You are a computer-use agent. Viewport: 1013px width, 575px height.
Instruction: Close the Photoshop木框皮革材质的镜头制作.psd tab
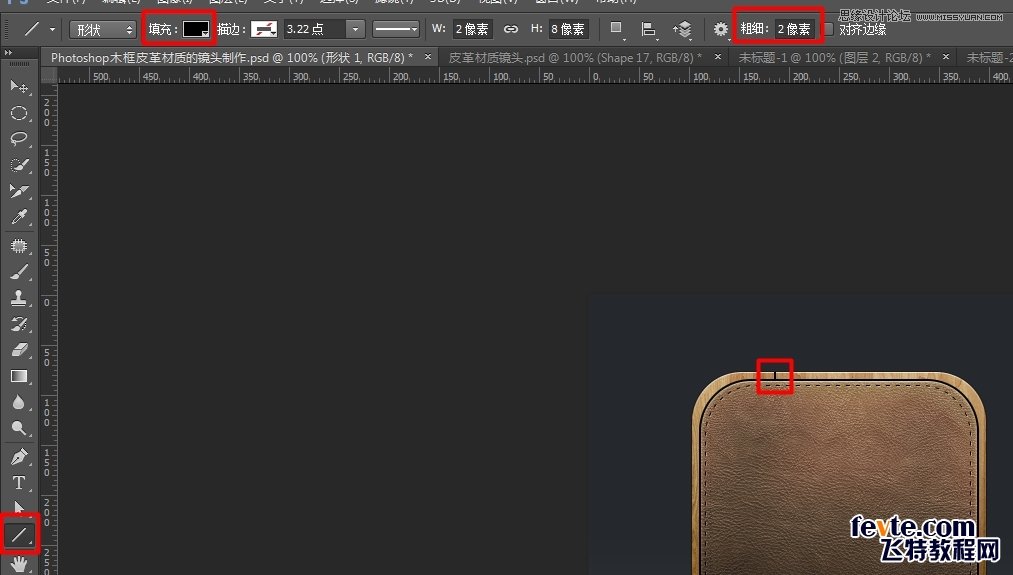coord(428,57)
